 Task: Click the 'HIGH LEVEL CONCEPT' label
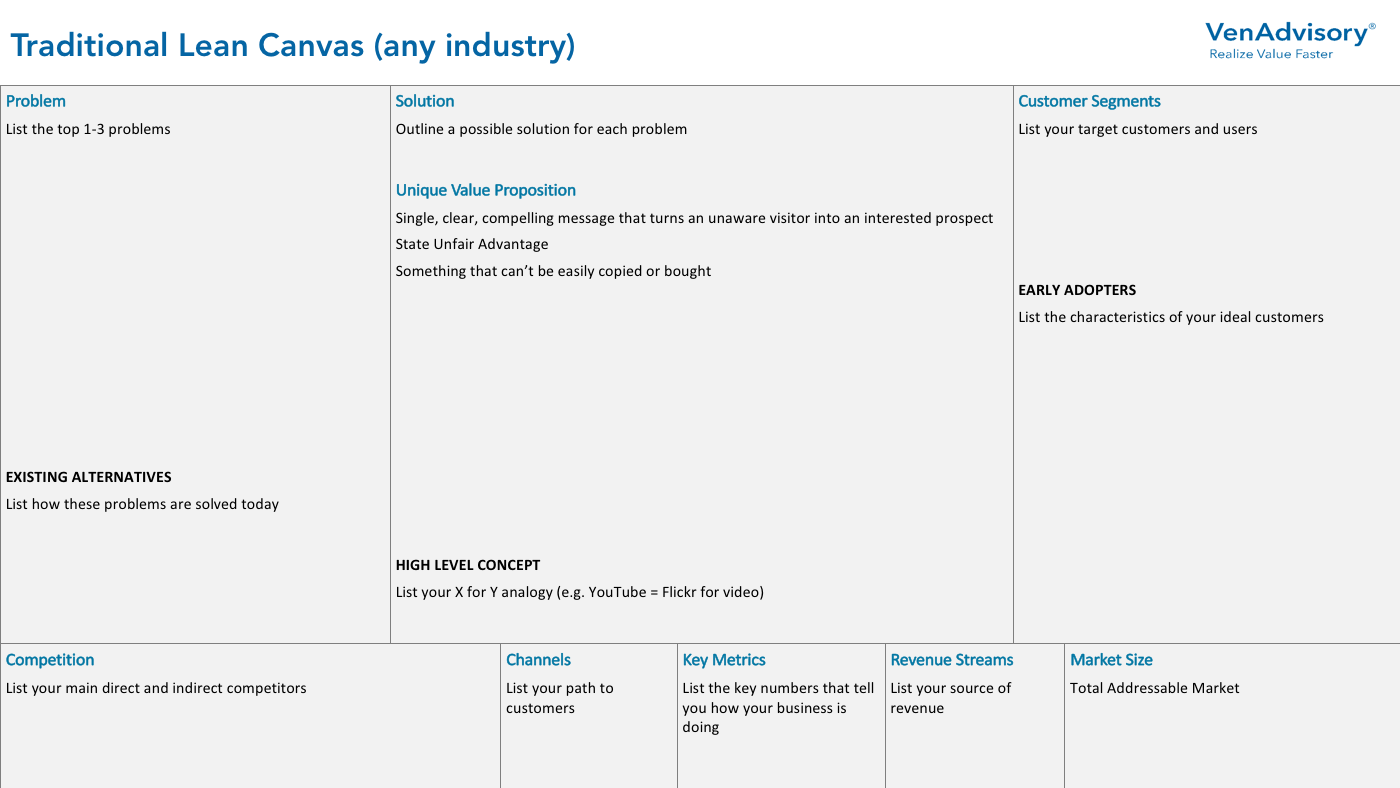click(468, 565)
